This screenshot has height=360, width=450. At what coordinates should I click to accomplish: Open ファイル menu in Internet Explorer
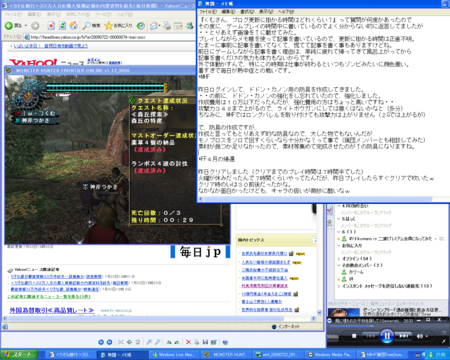click(x=13, y=15)
